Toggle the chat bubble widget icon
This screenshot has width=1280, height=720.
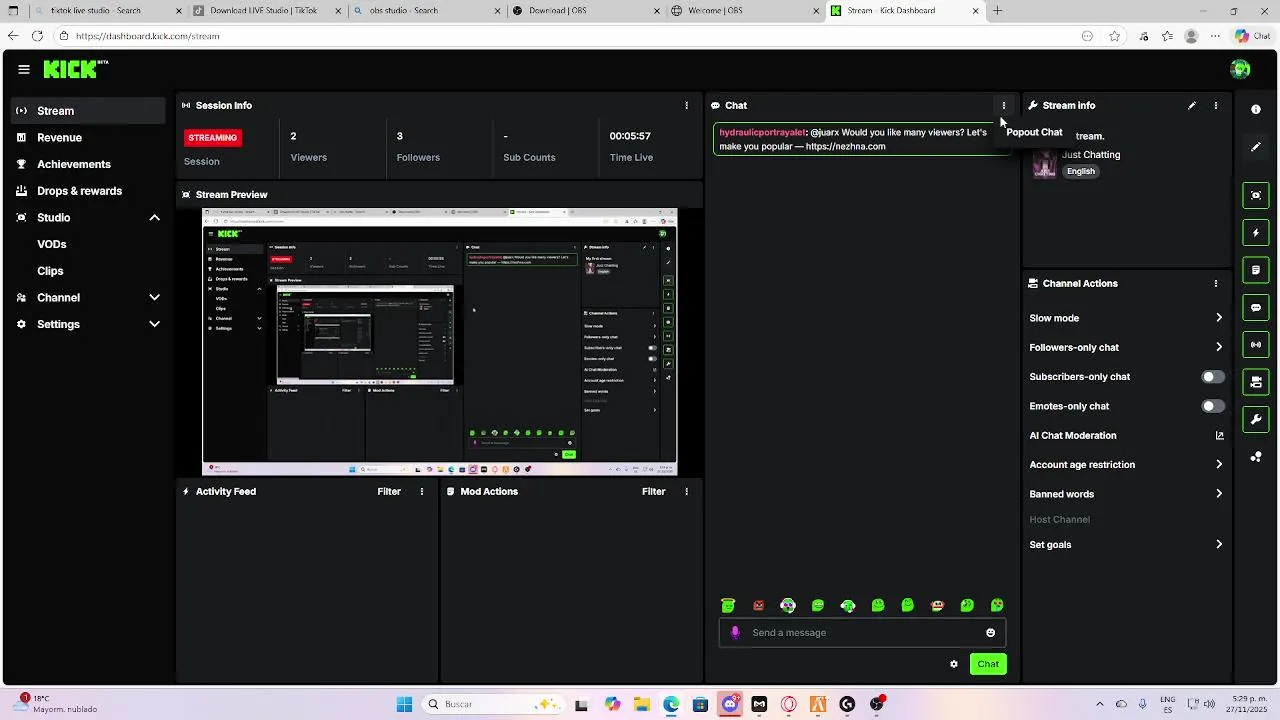(1256, 308)
